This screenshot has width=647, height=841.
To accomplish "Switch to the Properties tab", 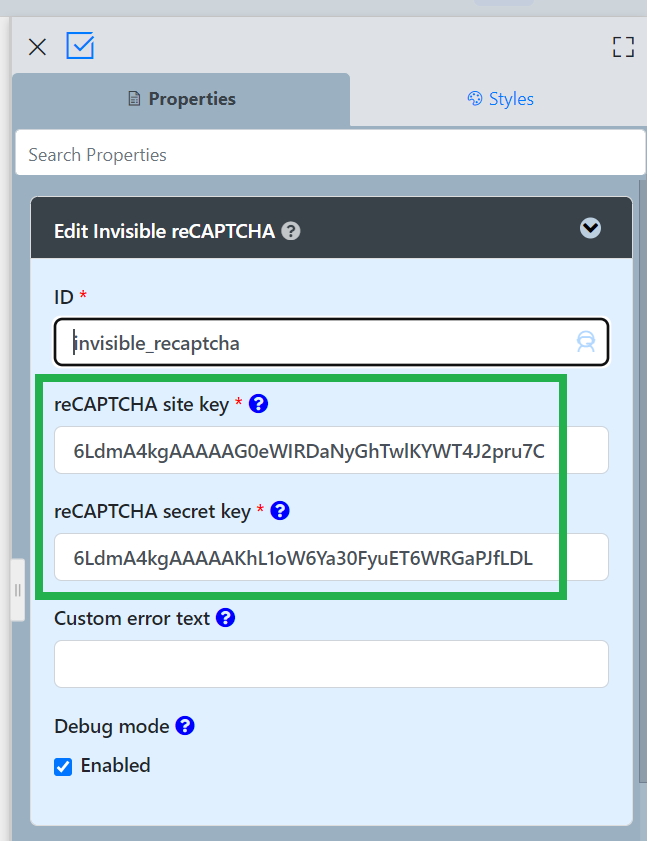I will pyautogui.click(x=181, y=99).
